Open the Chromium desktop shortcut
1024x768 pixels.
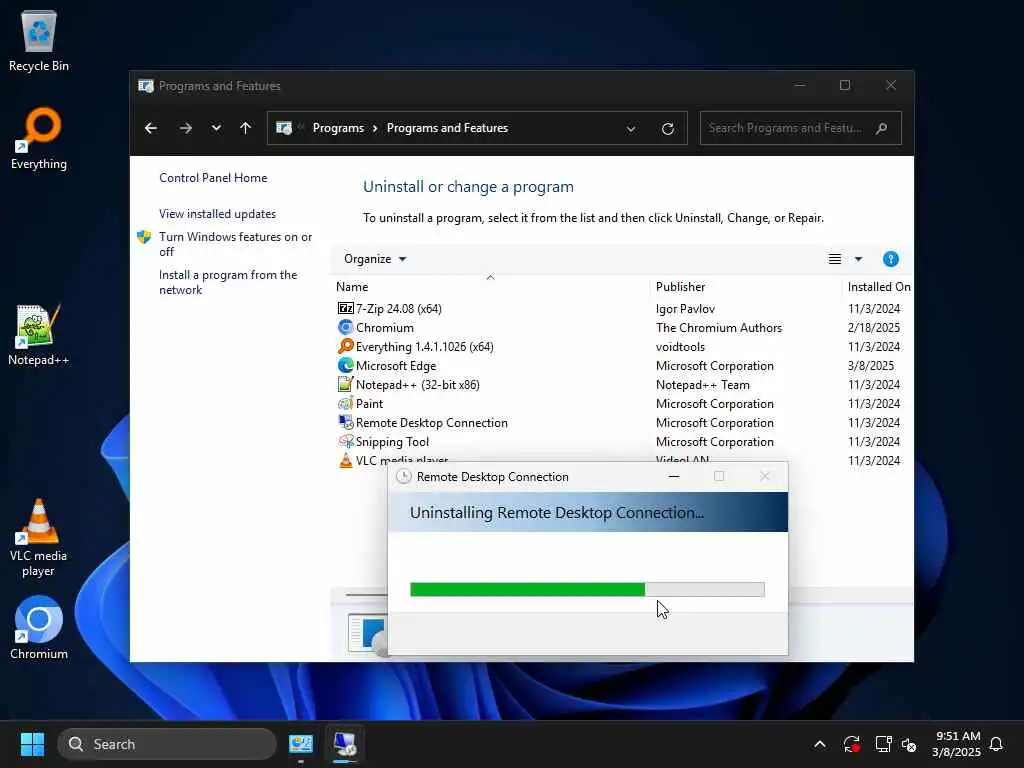pos(39,628)
